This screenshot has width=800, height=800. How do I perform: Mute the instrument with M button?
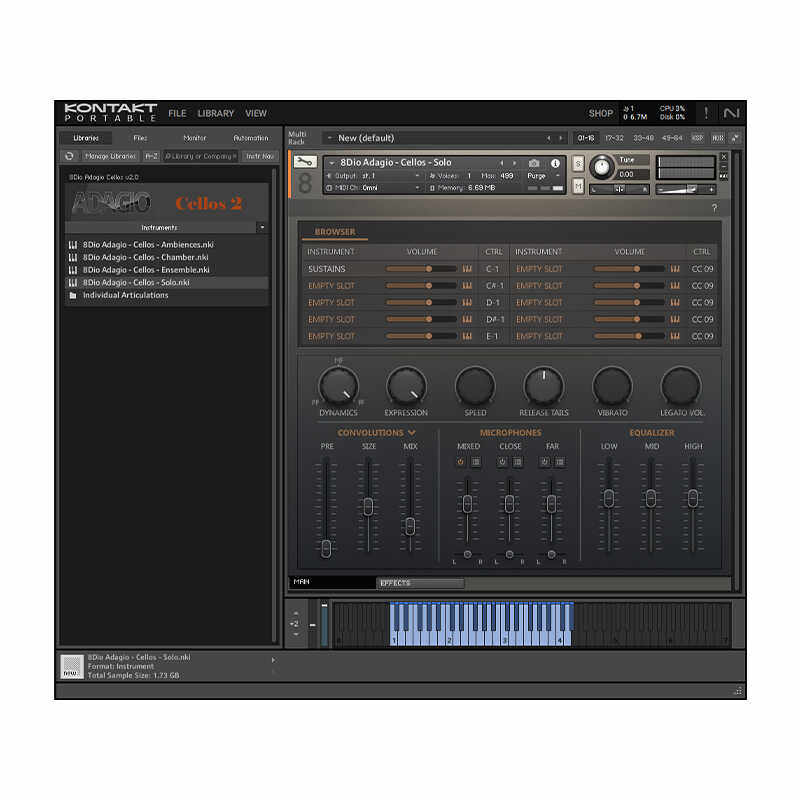(x=578, y=186)
